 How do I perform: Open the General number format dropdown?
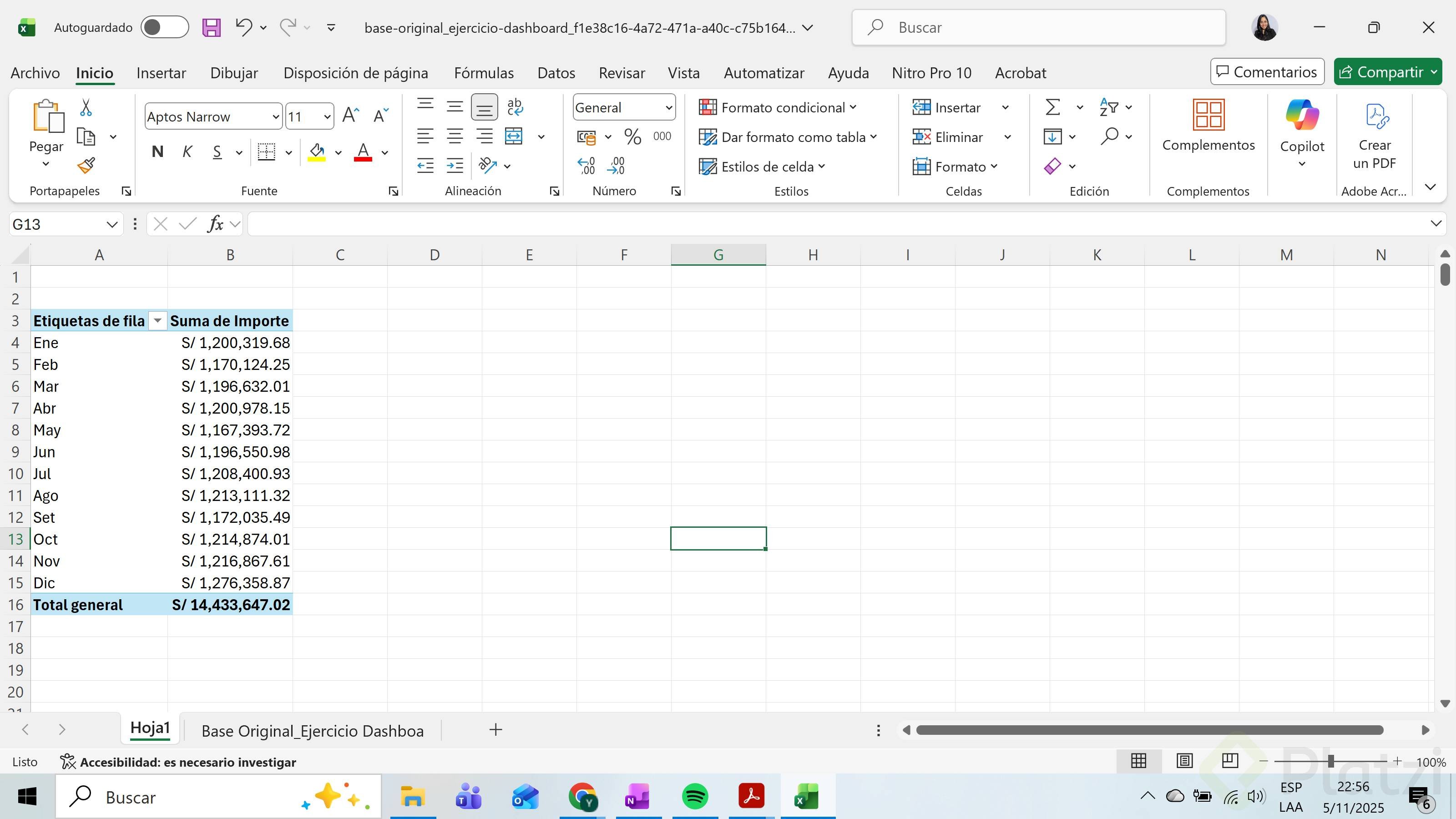click(x=668, y=107)
